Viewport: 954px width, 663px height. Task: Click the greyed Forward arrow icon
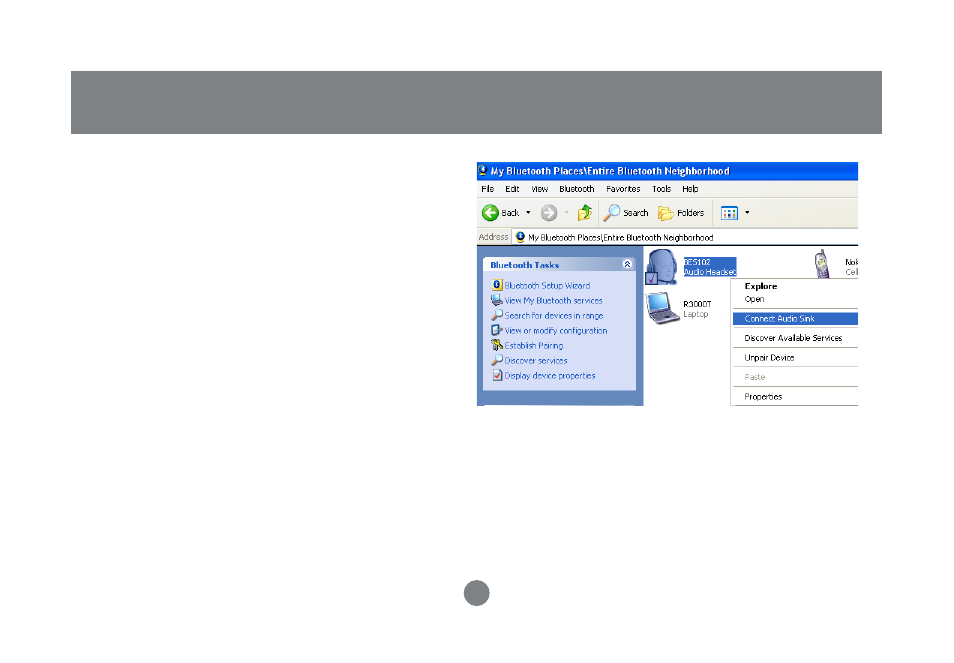(x=549, y=213)
